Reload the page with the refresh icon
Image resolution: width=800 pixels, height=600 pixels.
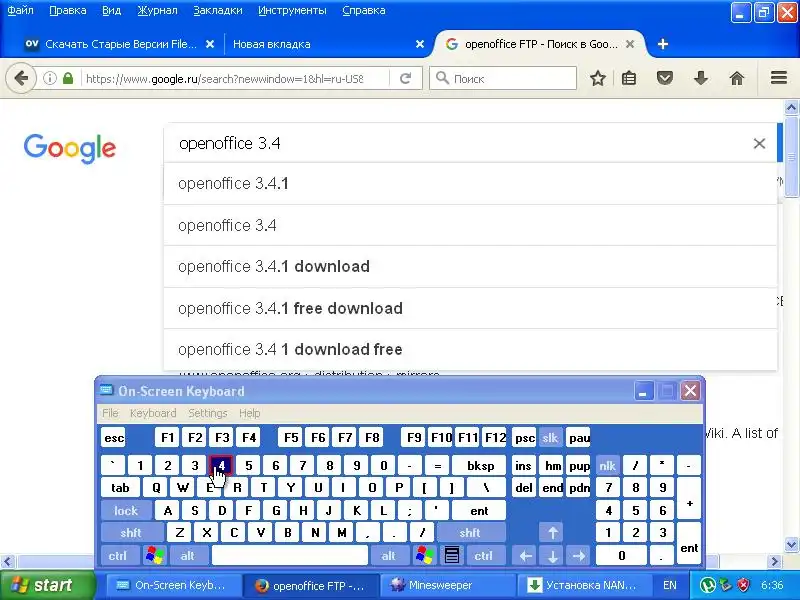pyautogui.click(x=406, y=78)
